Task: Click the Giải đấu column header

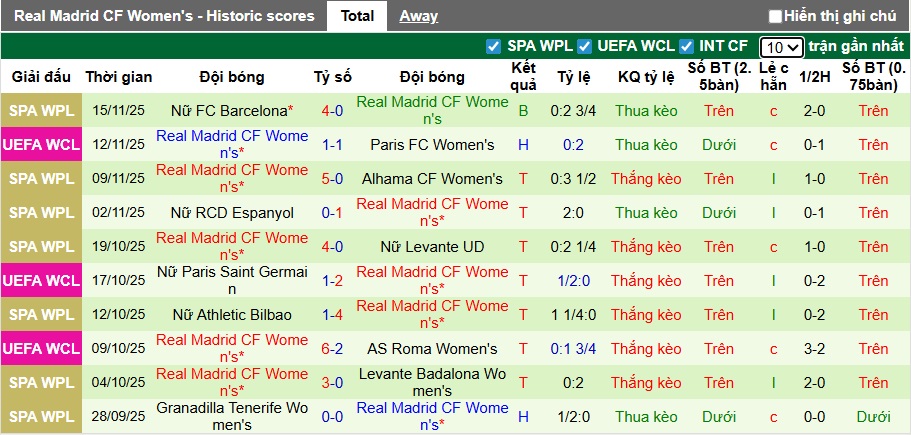Action: click(x=42, y=77)
